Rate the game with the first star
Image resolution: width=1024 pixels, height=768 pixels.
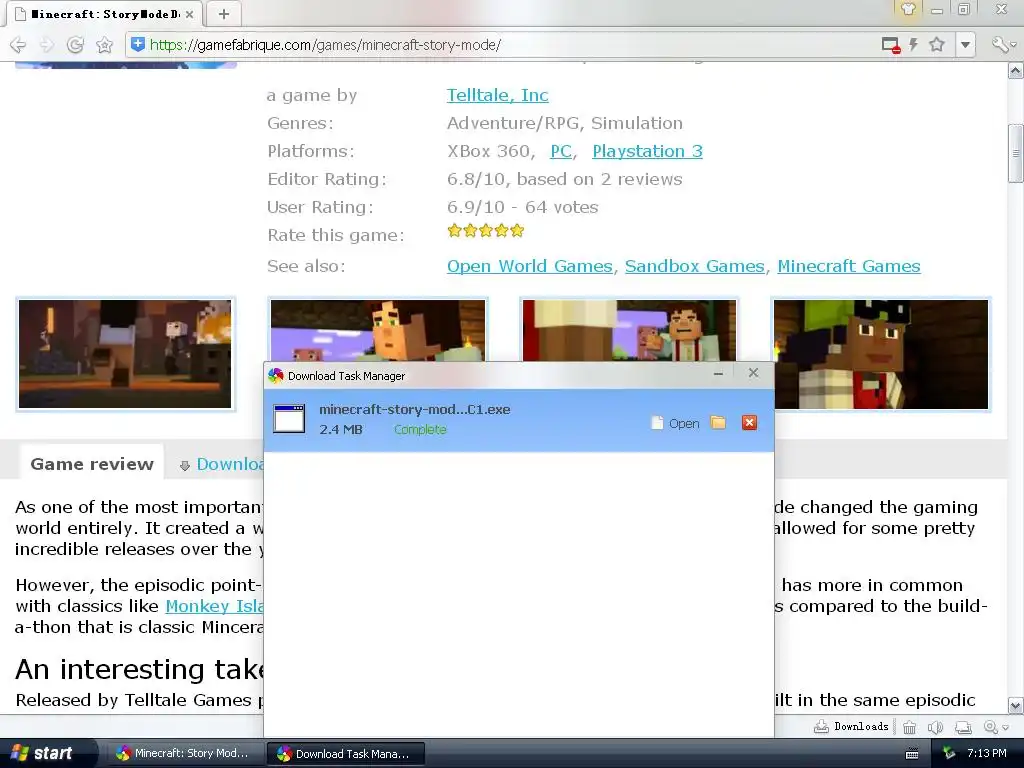pyautogui.click(x=455, y=231)
